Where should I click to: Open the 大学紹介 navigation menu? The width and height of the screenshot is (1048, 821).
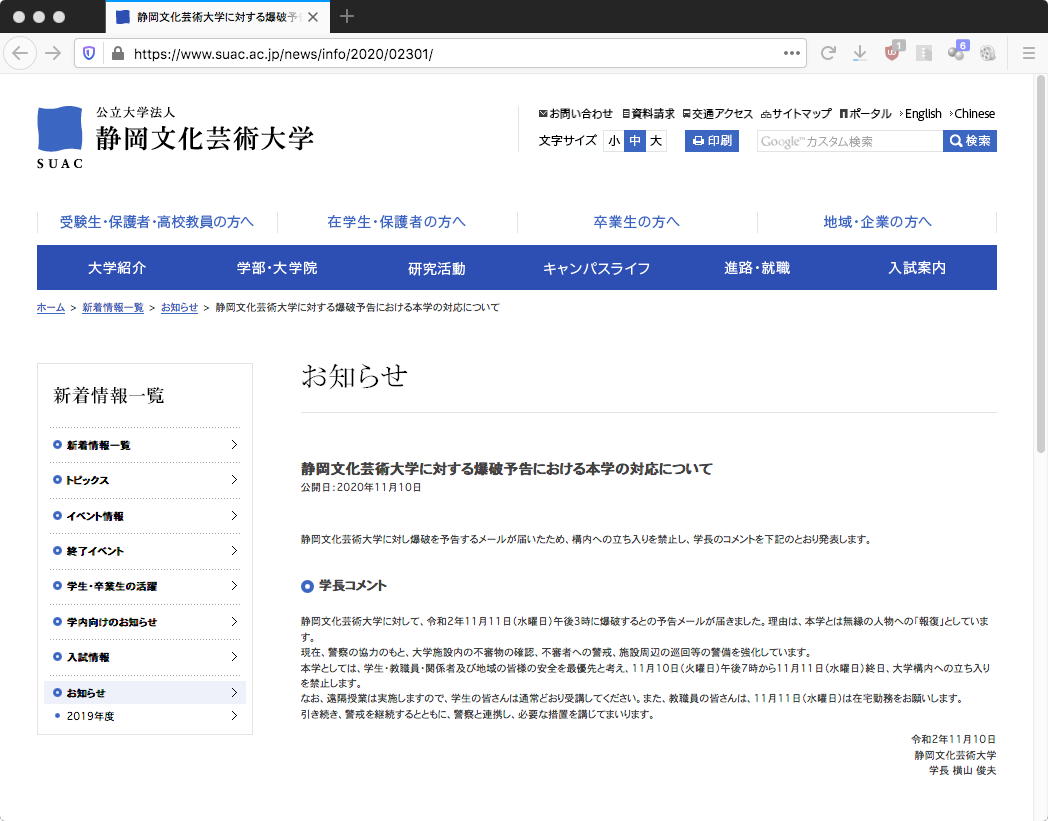(x=117, y=268)
